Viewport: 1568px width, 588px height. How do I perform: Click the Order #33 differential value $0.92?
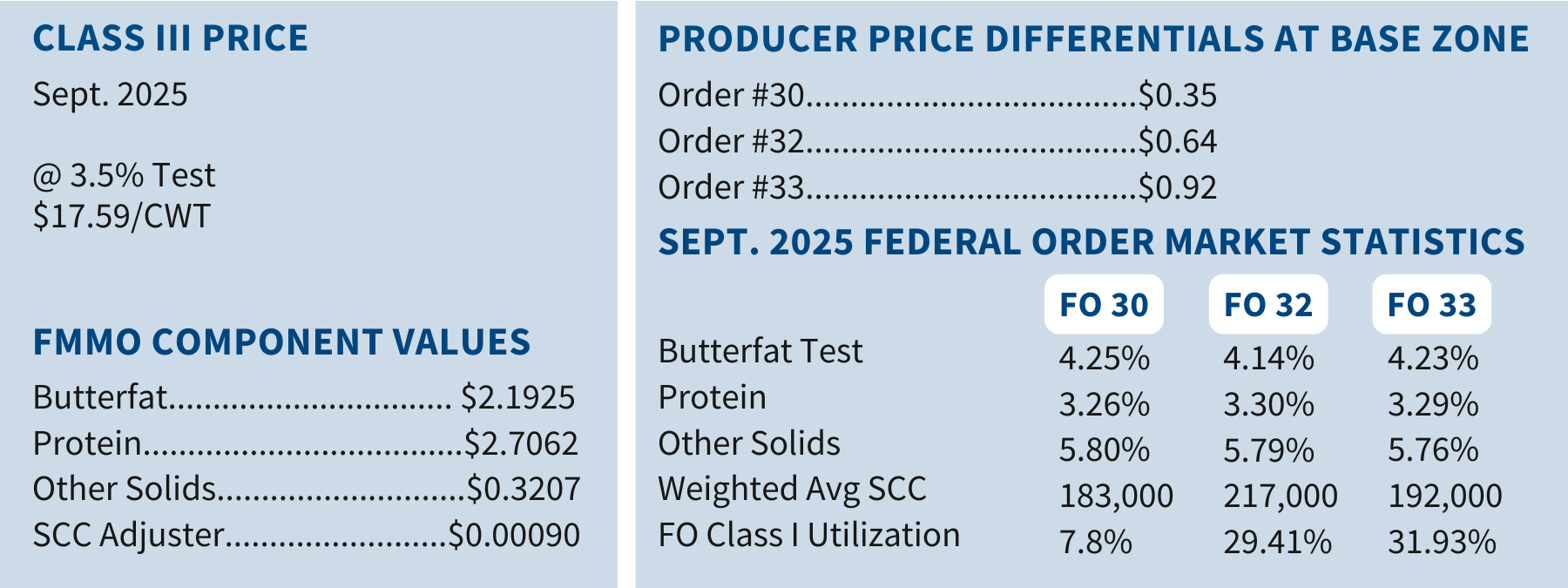coord(1178,187)
